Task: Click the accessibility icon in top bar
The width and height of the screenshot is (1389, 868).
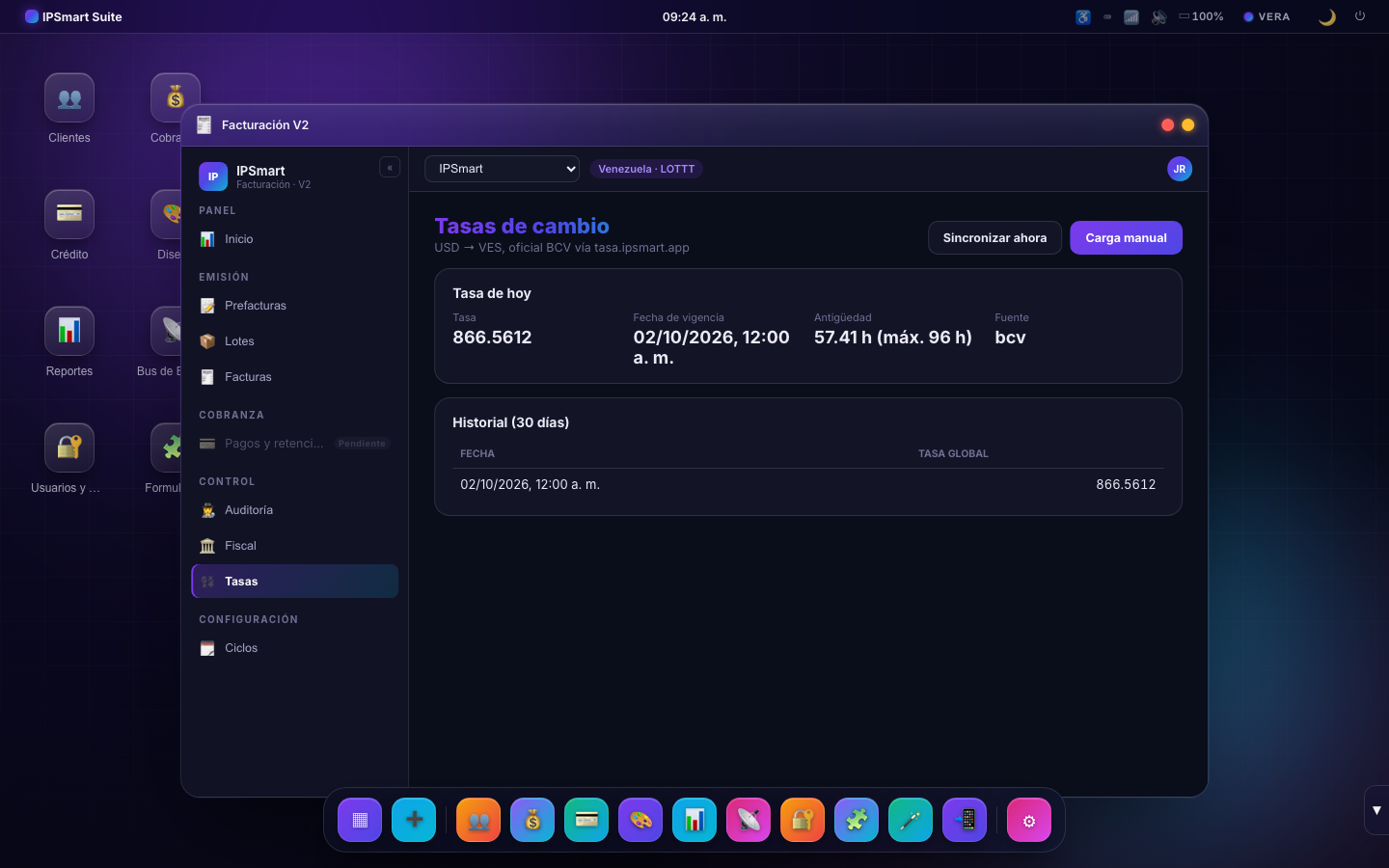Action: 1083,16
